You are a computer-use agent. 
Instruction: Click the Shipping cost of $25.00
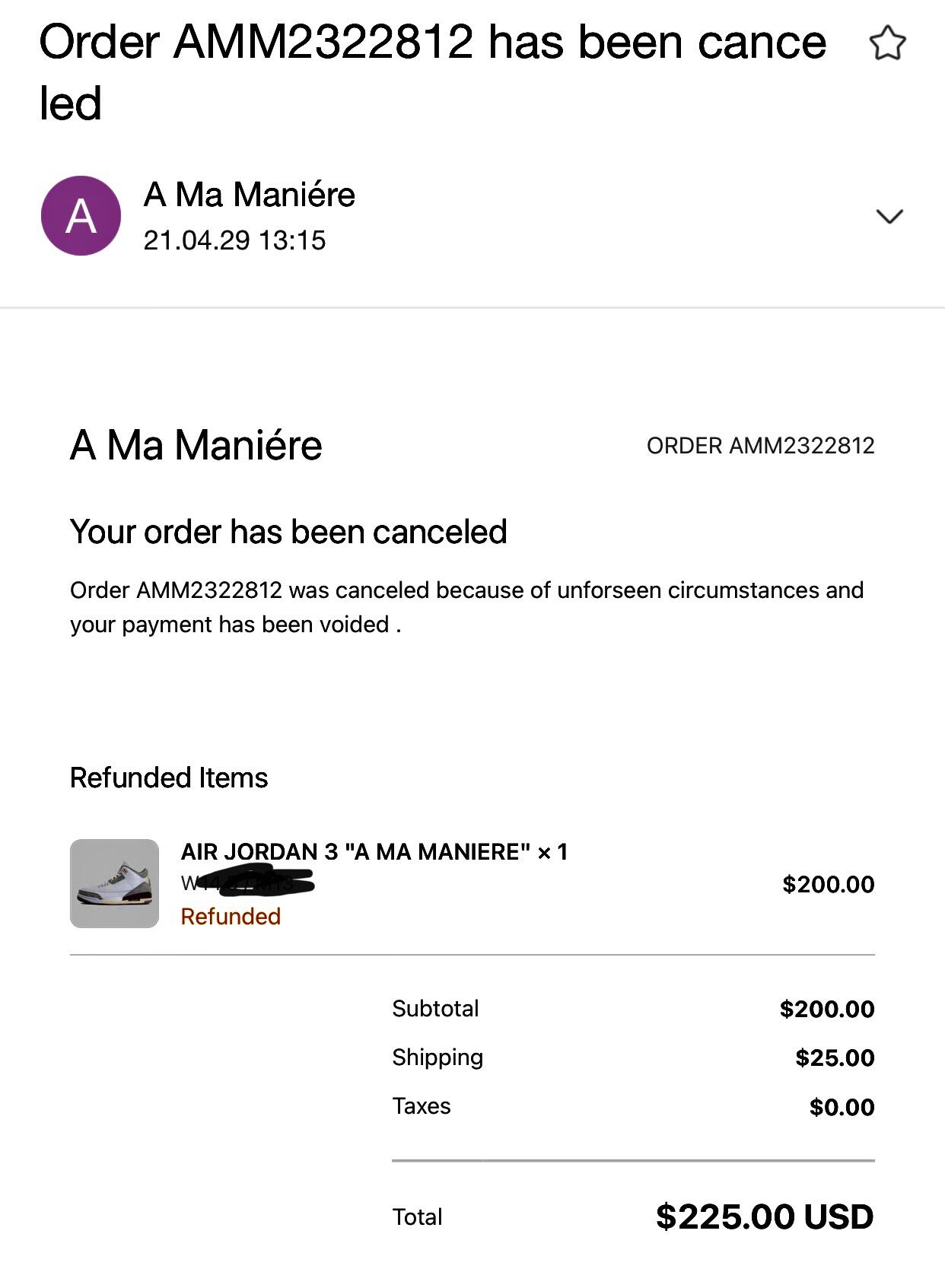834,1057
